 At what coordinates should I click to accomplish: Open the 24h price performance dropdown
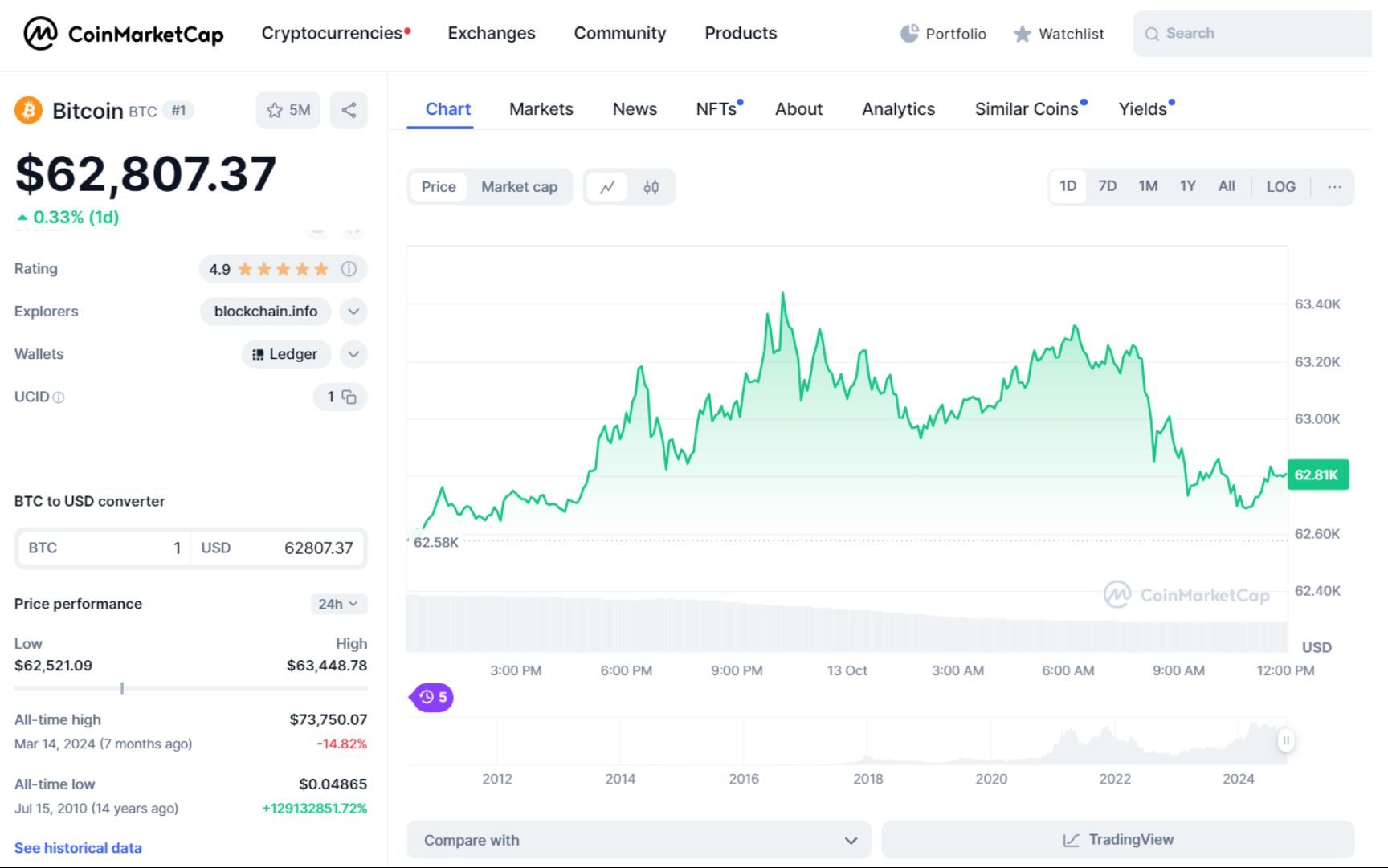(338, 604)
